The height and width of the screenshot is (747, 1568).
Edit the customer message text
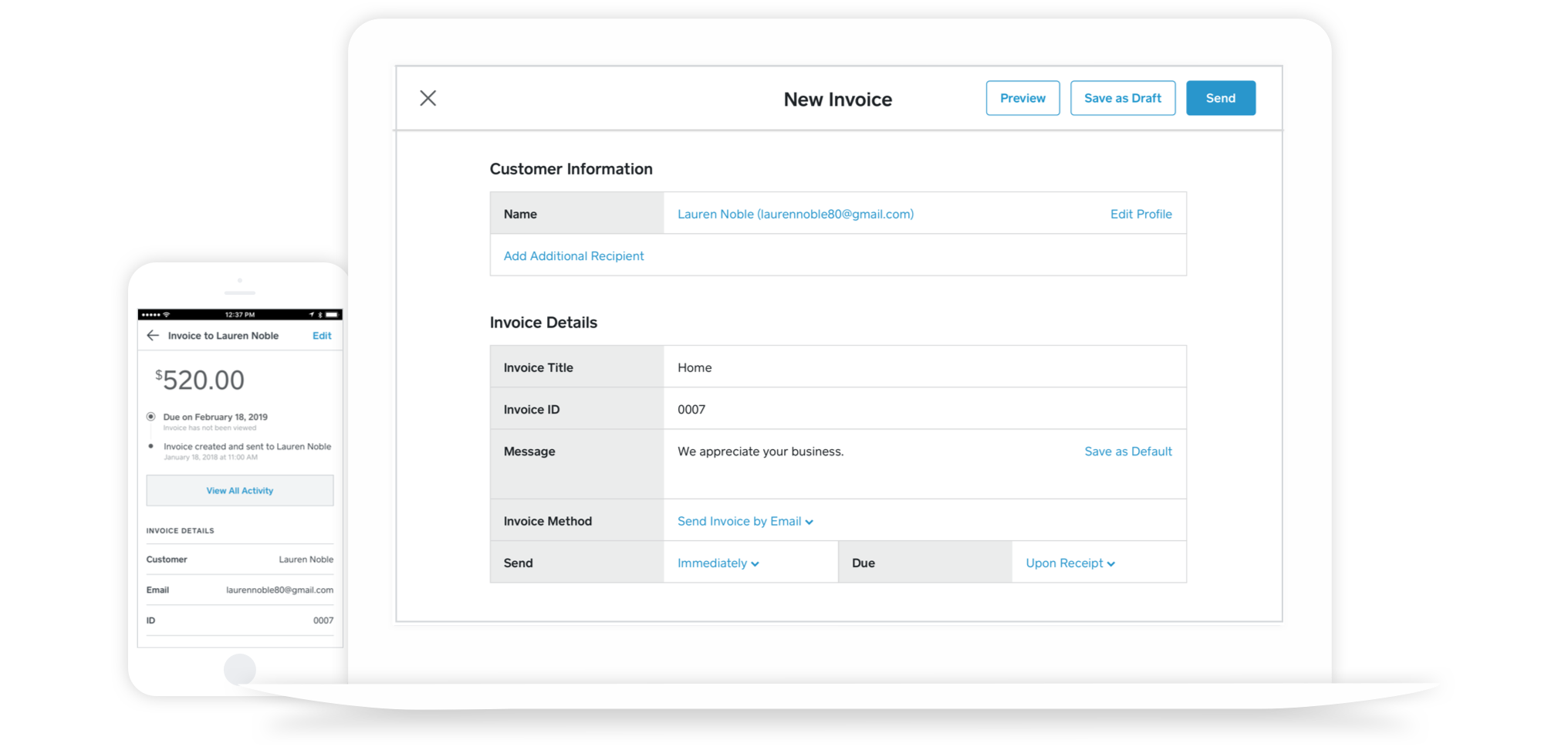(760, 451)
